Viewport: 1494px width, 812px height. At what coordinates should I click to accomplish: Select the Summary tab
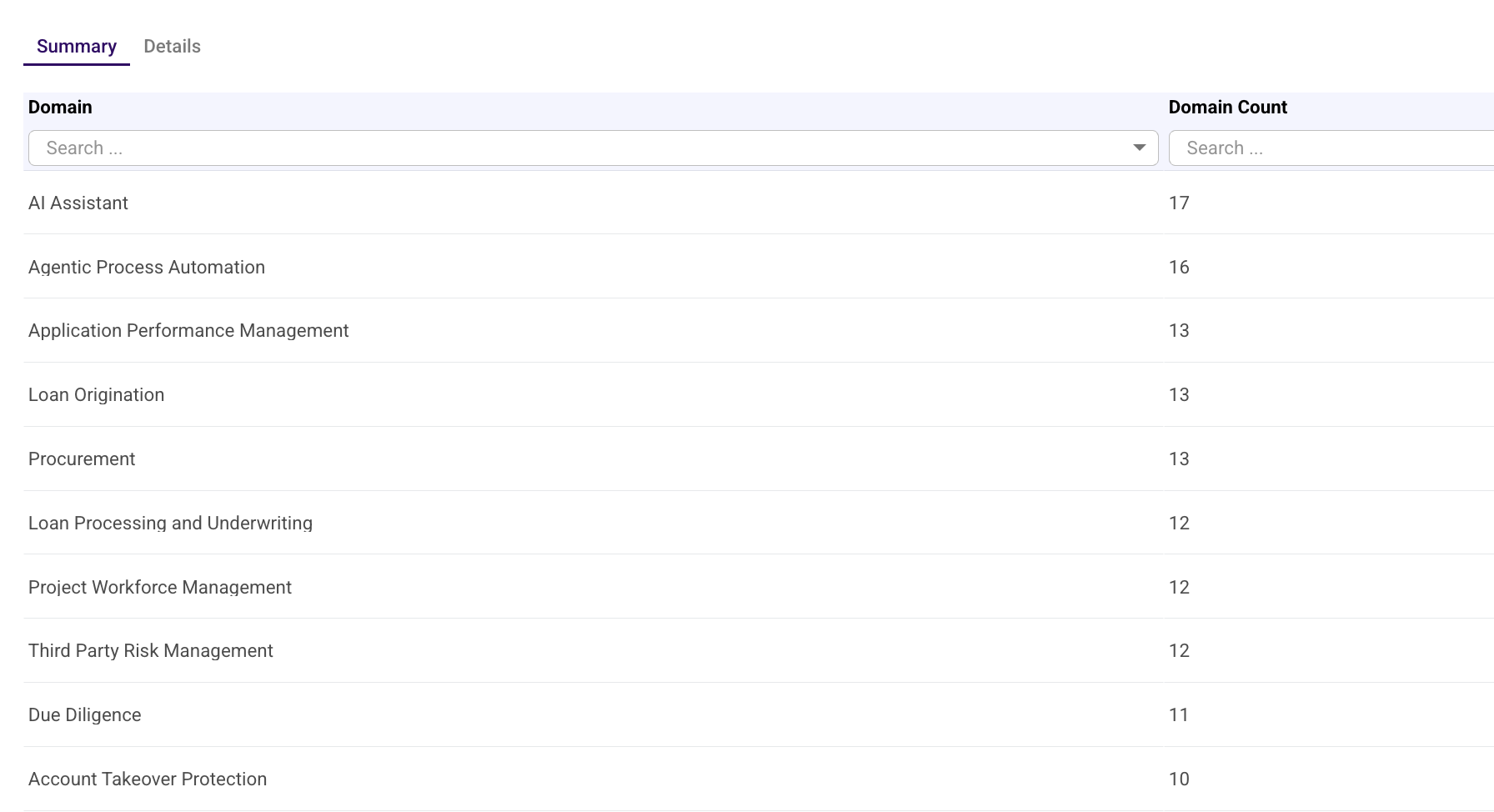(77, 47)
